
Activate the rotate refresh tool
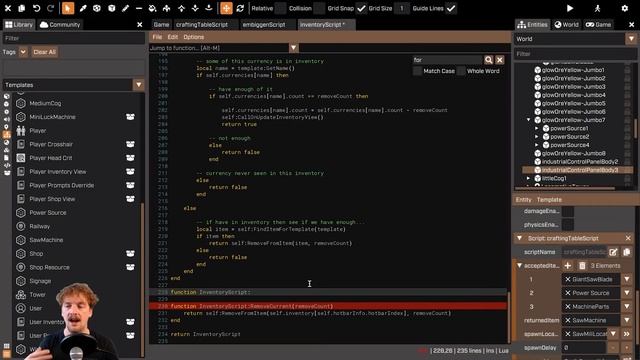tap(240, 8)
